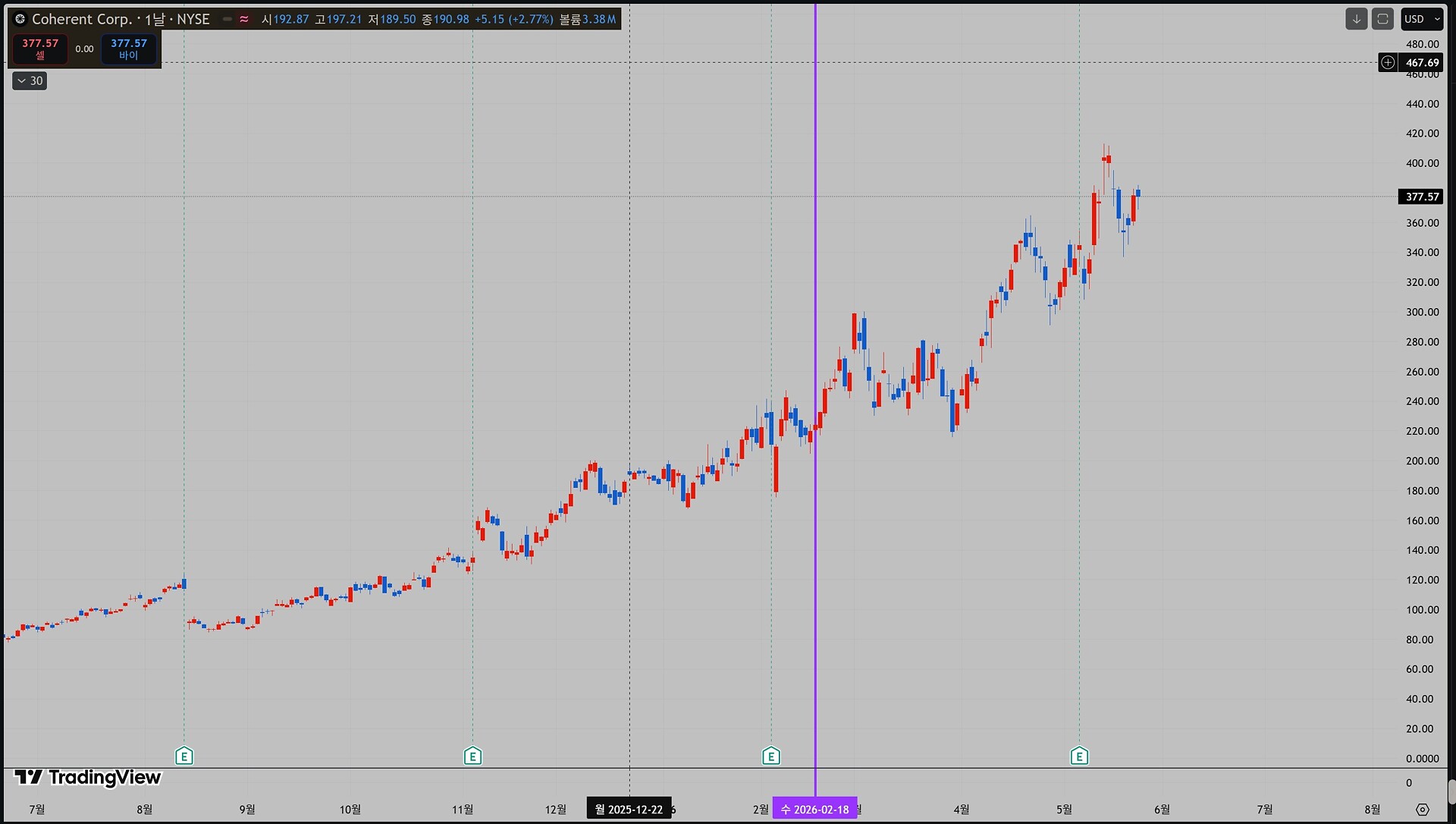This screenshot has width=1456, height=824.
Task: Click the 저 189.50 low value
Action: [392, 19]
